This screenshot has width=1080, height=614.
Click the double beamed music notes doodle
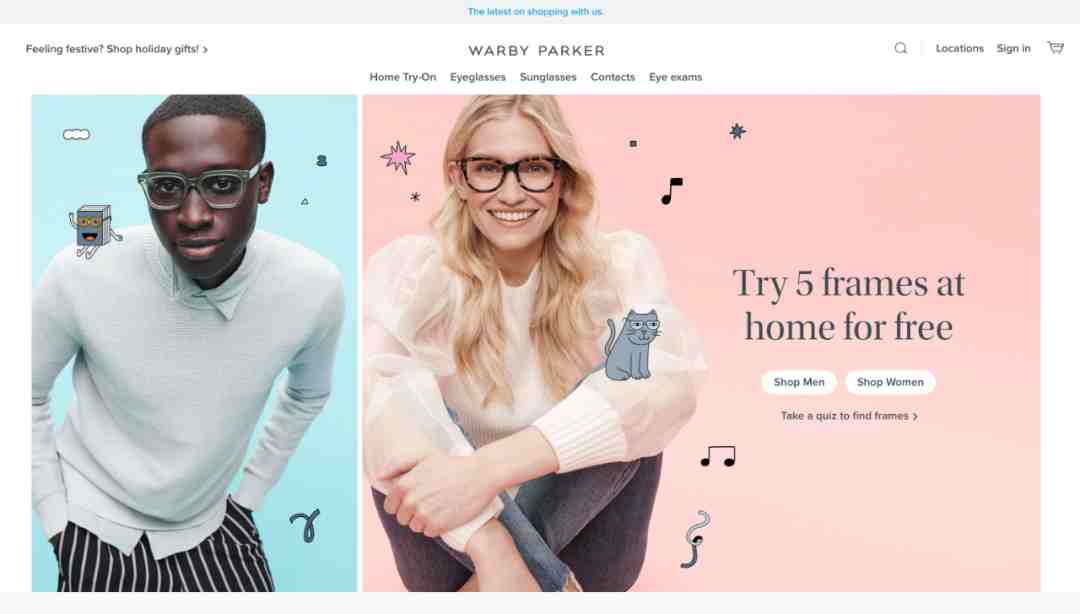pos(718,456)
